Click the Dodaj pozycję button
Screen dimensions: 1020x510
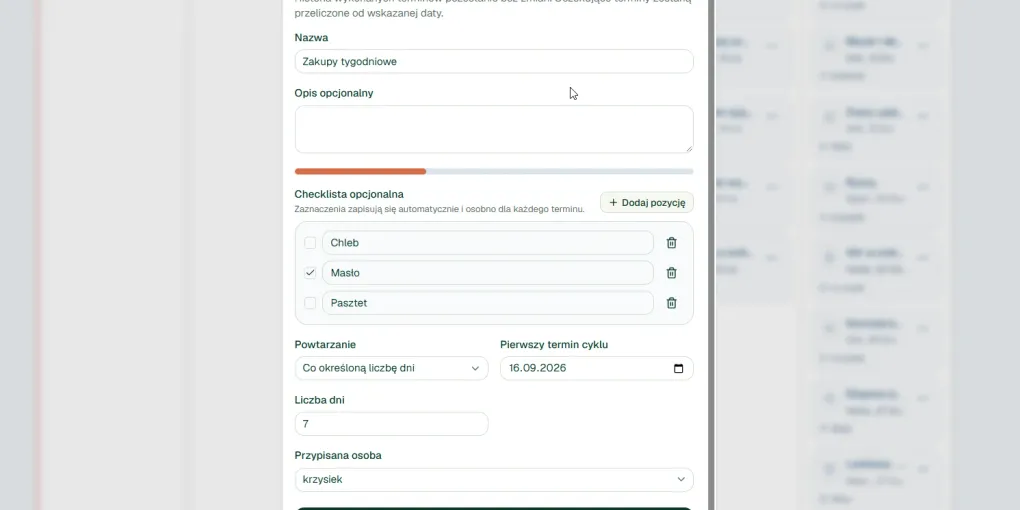click(647, 202)
